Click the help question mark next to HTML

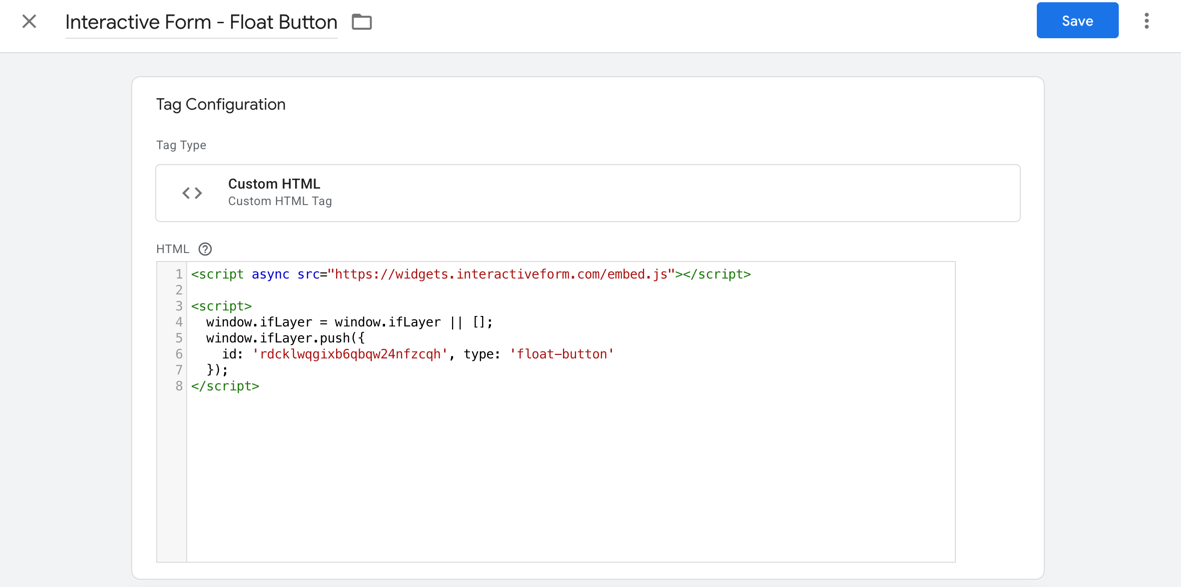[x=205, y=248]
